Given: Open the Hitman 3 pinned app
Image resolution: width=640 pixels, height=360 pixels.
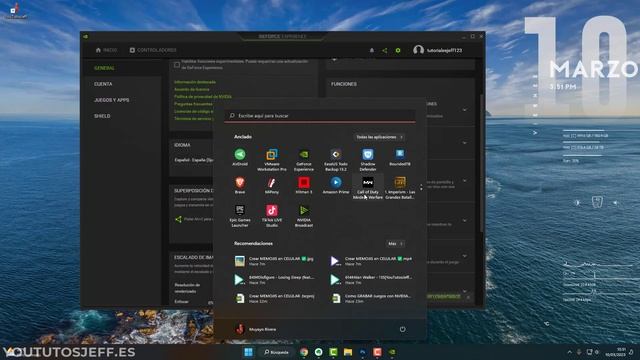Looking at the screenshot, I should pos(304,185).
